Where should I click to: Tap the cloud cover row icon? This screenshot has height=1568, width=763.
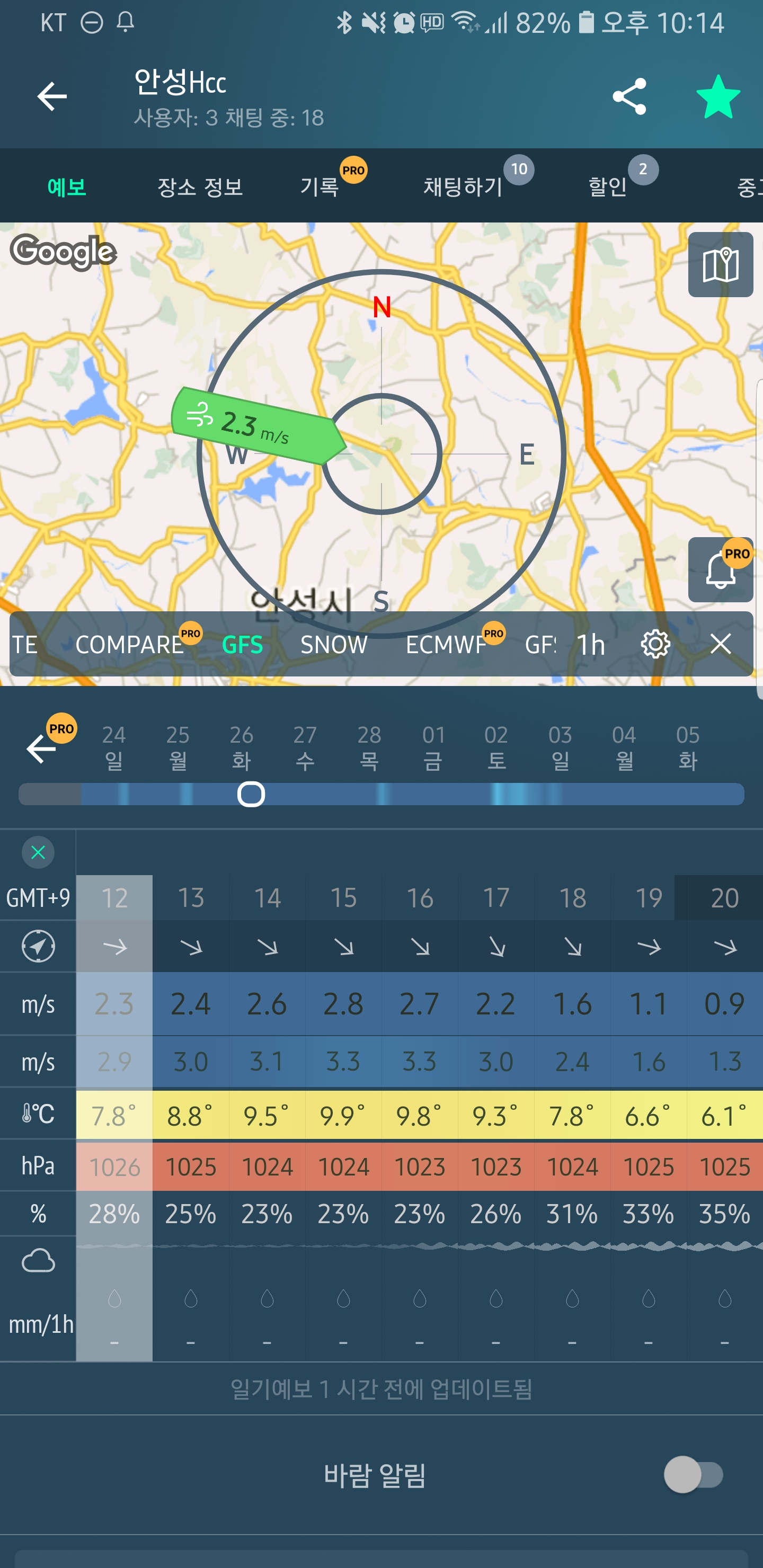38,1261
